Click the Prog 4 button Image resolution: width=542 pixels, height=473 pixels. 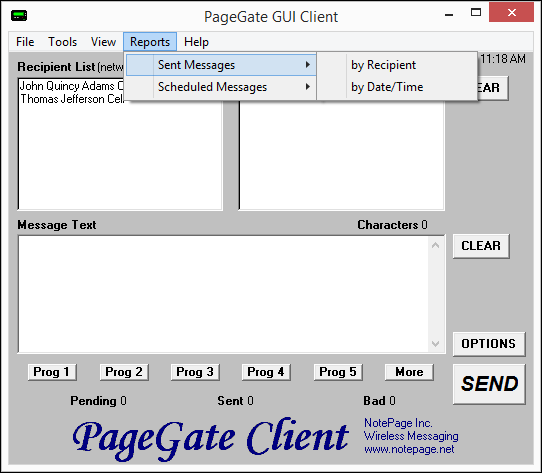[x=266, y=372]
